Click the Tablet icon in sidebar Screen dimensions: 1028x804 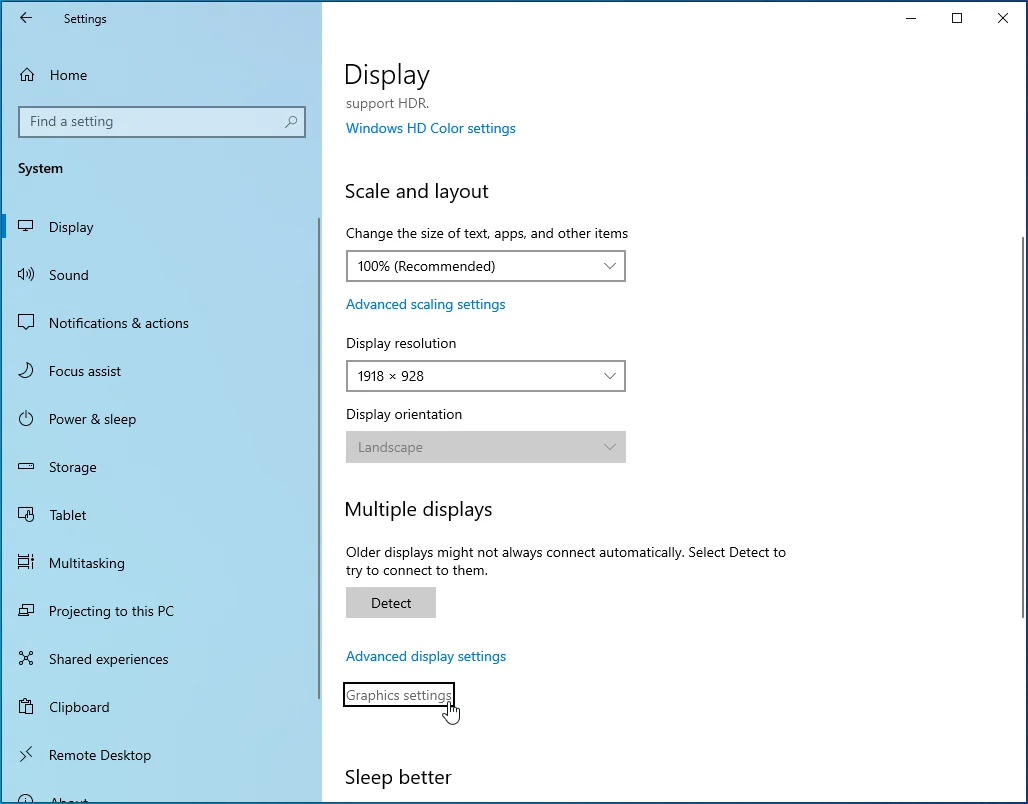(26, 514)
